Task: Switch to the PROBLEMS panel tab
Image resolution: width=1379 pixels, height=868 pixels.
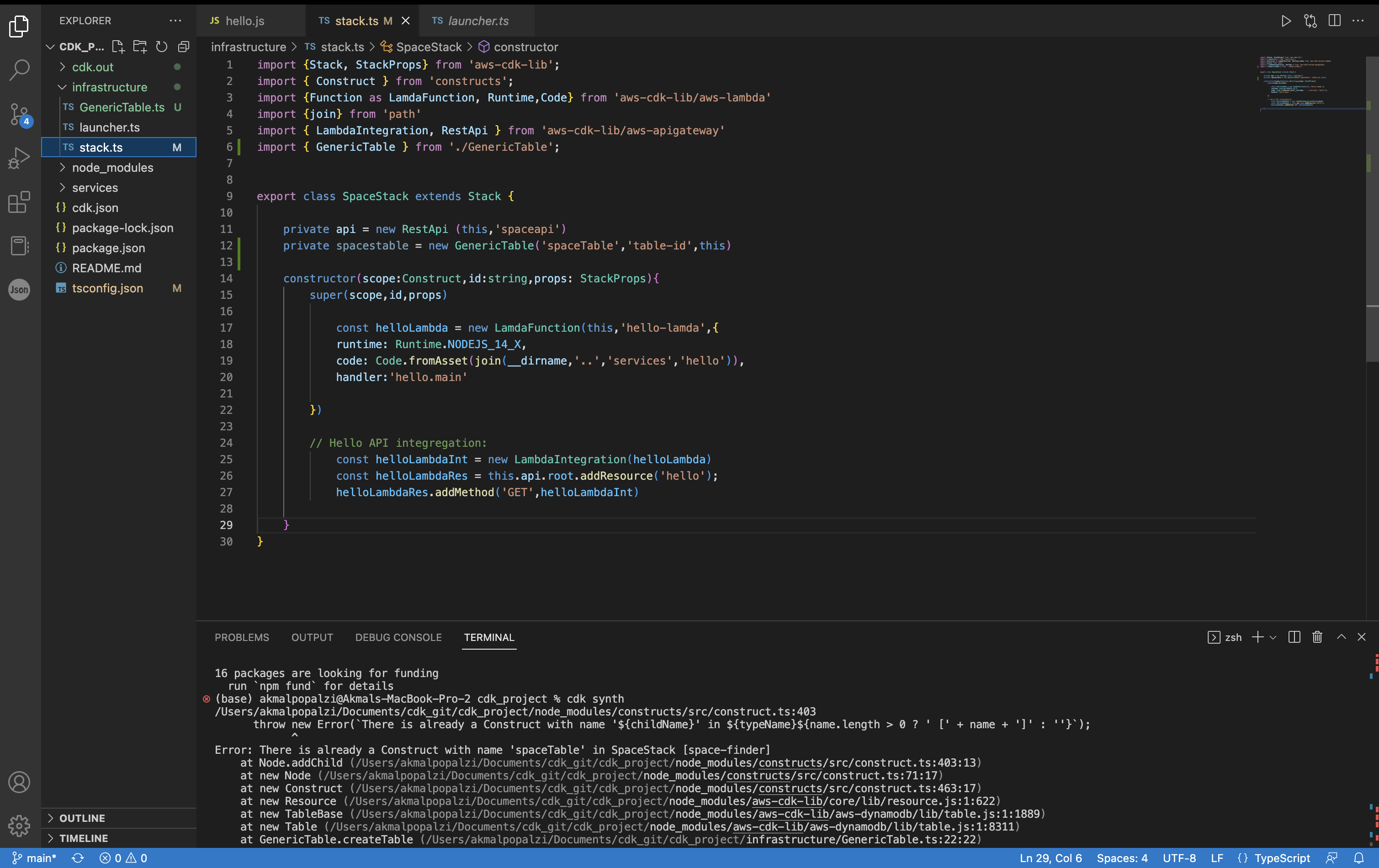Action: (242, 637)
